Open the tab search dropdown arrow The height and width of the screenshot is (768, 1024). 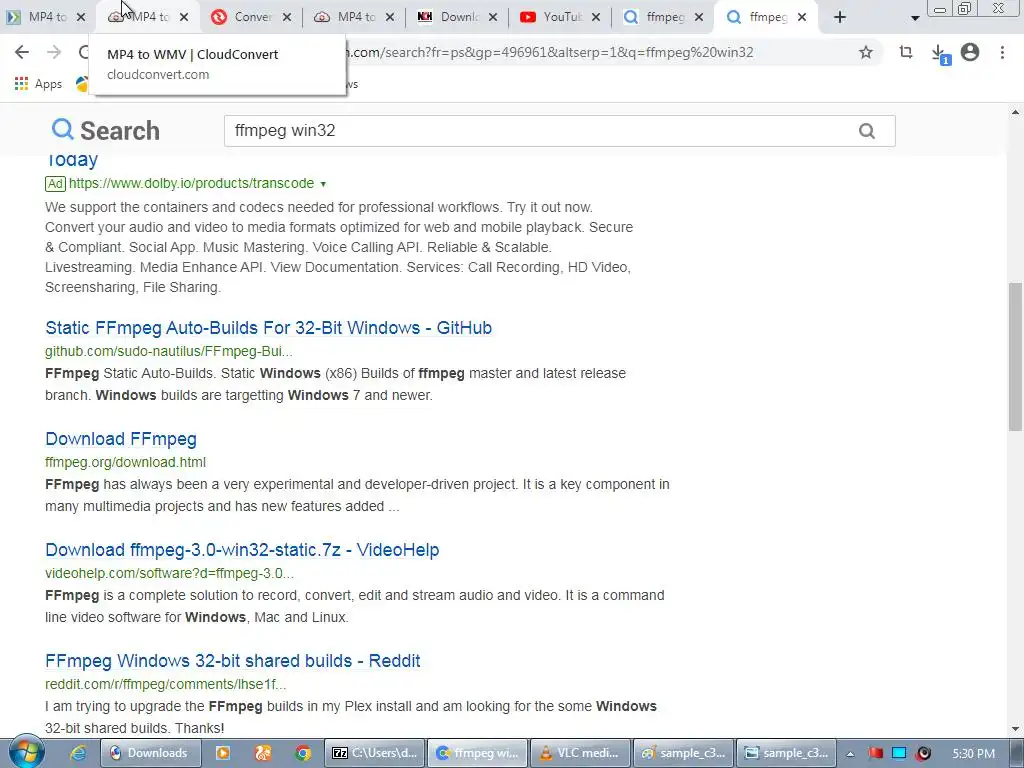(x=915, y=18)
